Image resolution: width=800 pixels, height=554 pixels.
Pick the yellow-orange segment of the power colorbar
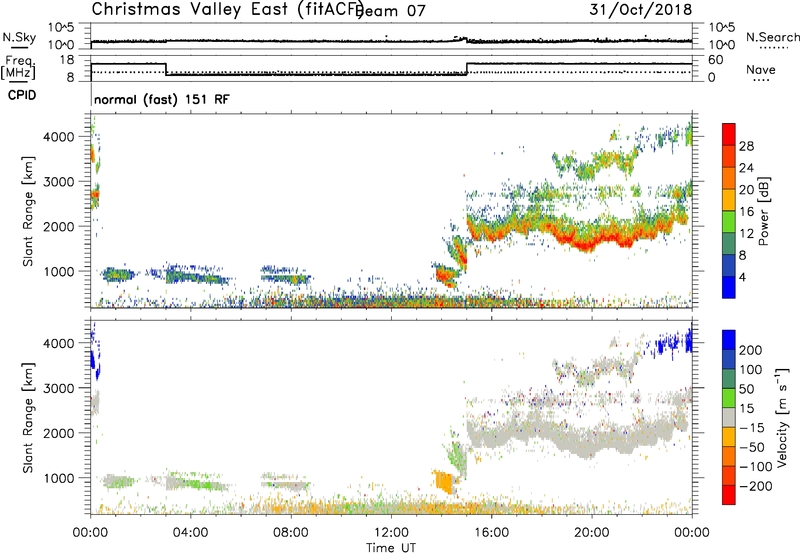[x=729, y=200]
